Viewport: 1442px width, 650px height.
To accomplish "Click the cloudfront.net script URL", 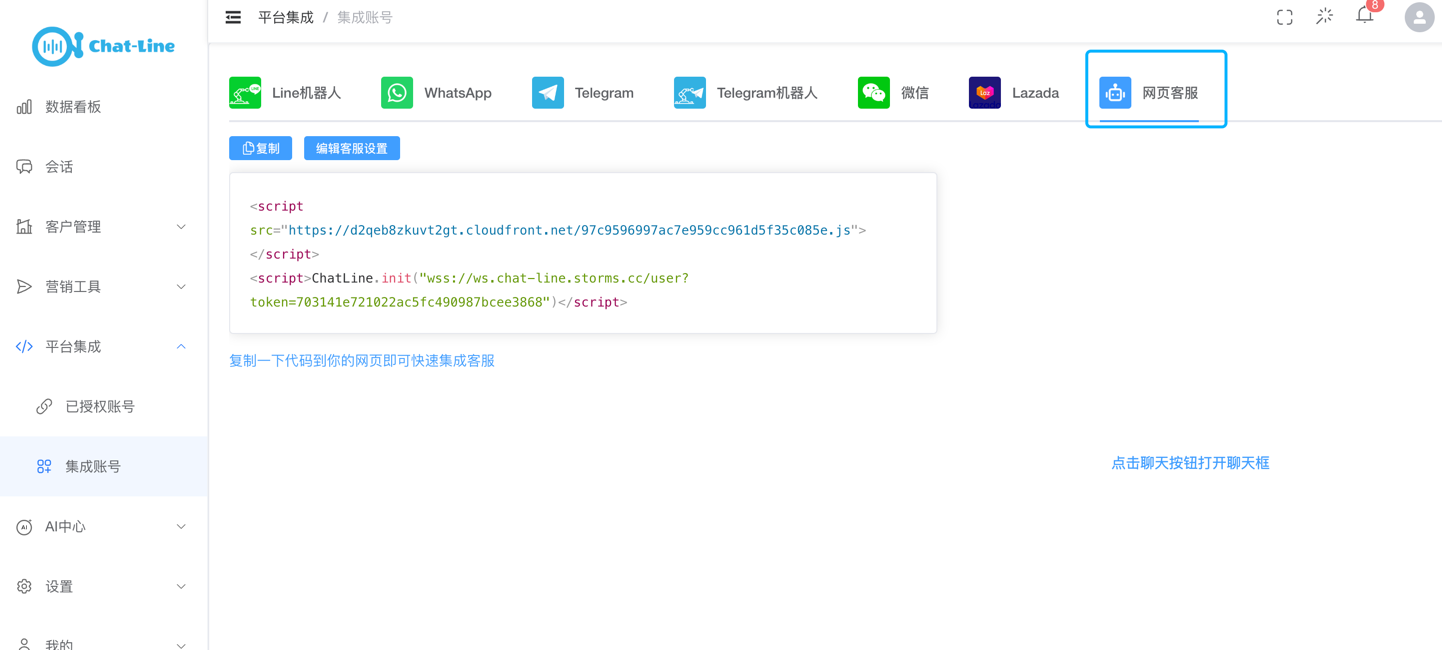I will click(570, 230).
